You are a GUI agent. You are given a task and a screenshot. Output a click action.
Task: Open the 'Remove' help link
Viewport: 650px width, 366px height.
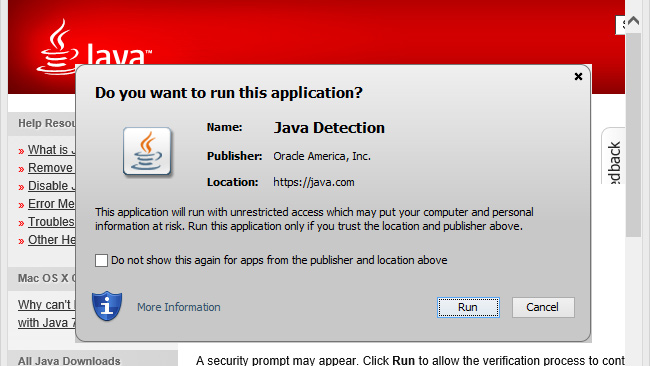pos(50,168)
